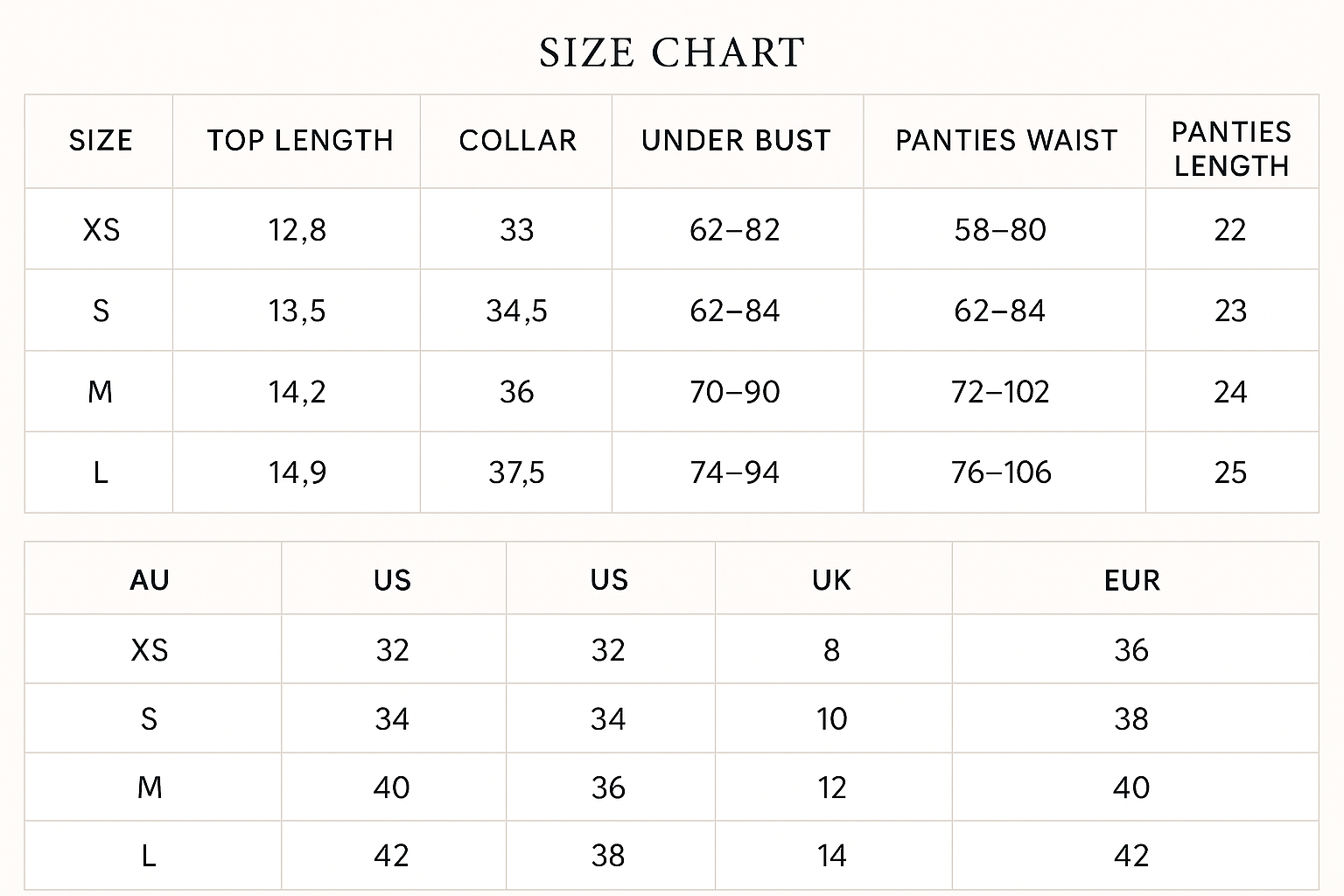The height and width of the screenshot is (896, 1344).
Task: Click the EUR column header
Action: tap(1132, 580)
